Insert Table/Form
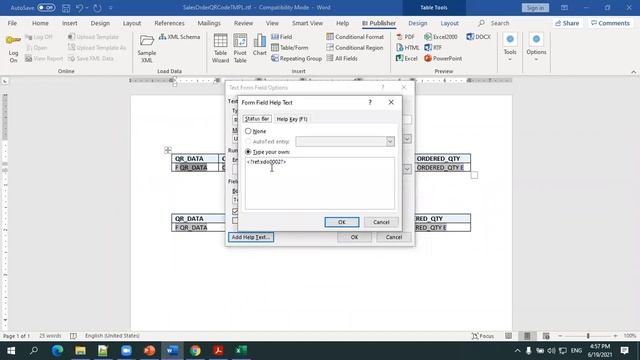The image size is (640, 360). 290,48
